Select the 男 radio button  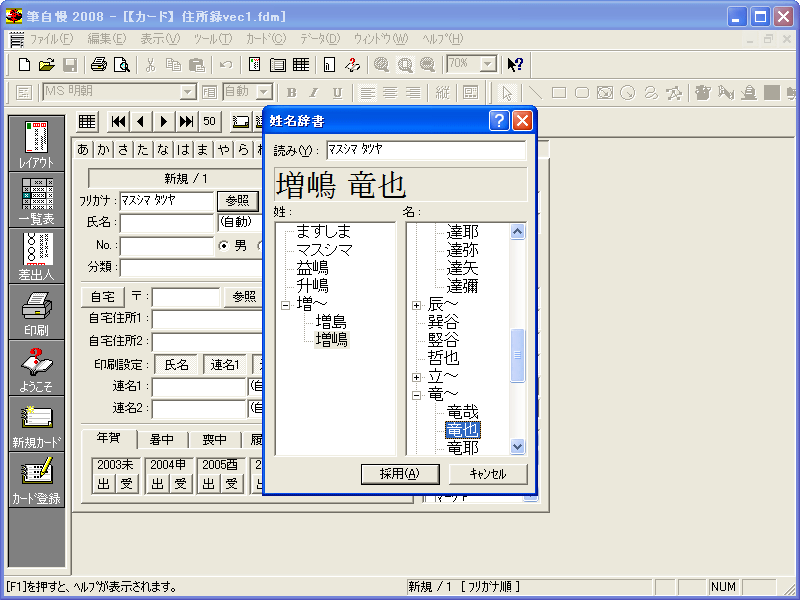tap(223, 246)
